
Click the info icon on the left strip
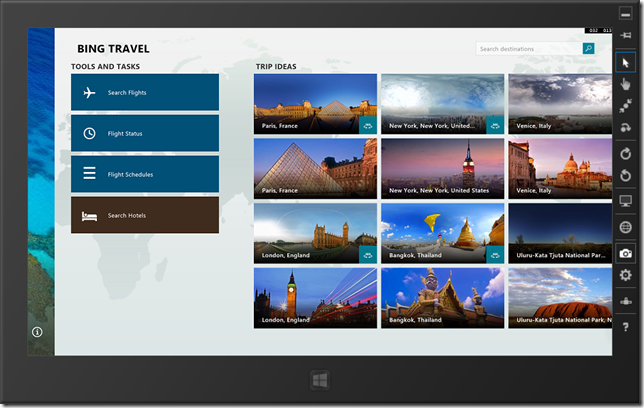point(37,332)
